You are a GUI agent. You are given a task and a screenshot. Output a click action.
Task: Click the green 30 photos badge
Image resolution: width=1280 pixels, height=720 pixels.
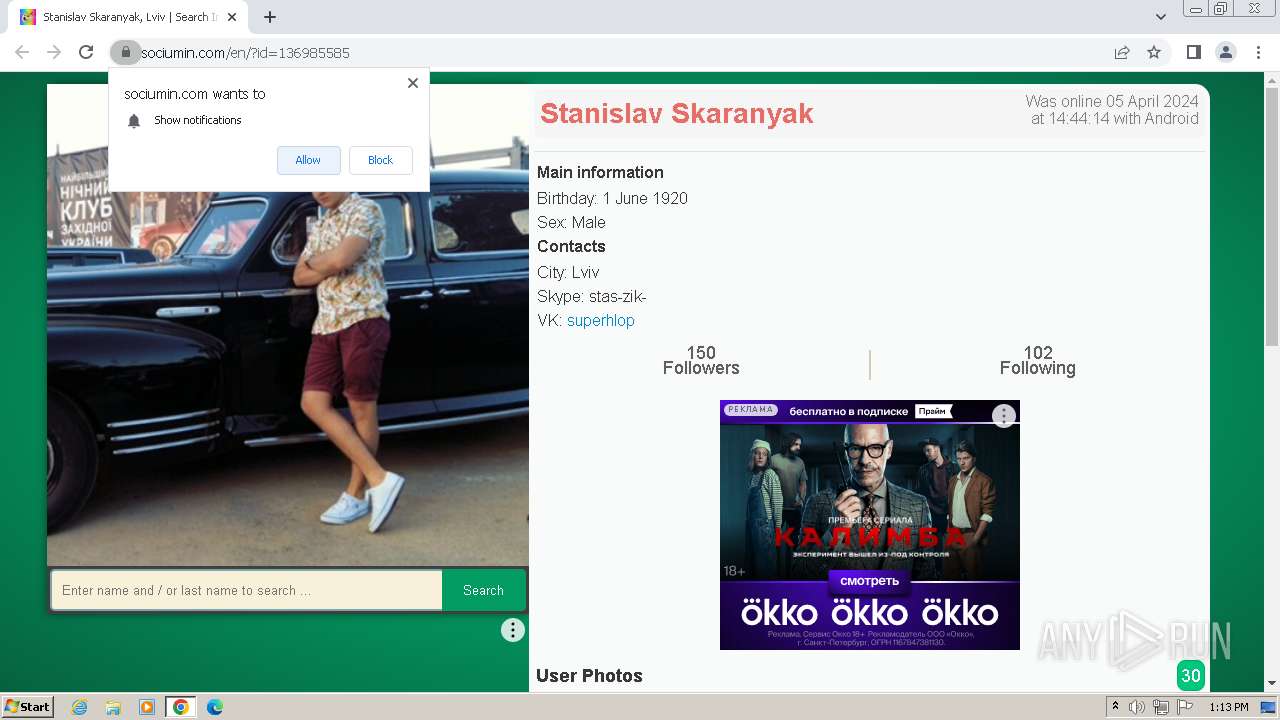(1190, 676)
